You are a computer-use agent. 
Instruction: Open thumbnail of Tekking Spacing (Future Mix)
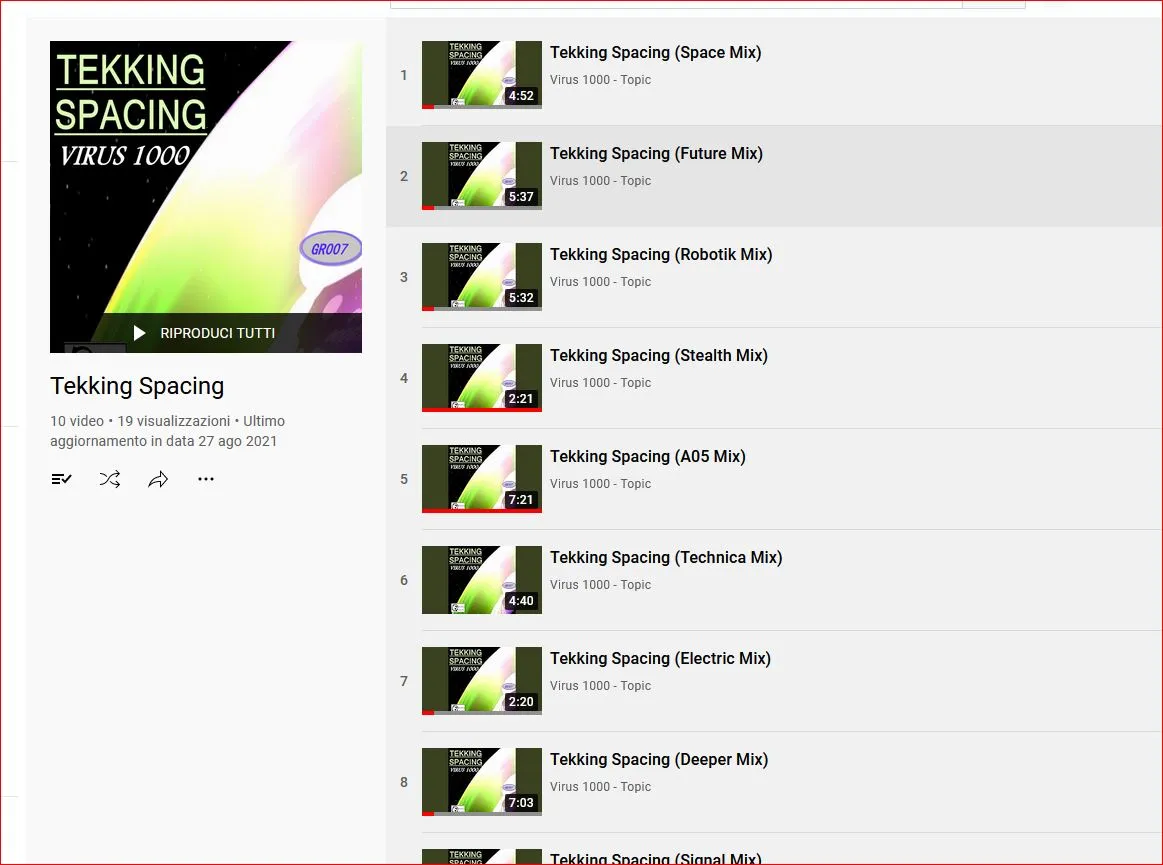click(x=481, y=176)
